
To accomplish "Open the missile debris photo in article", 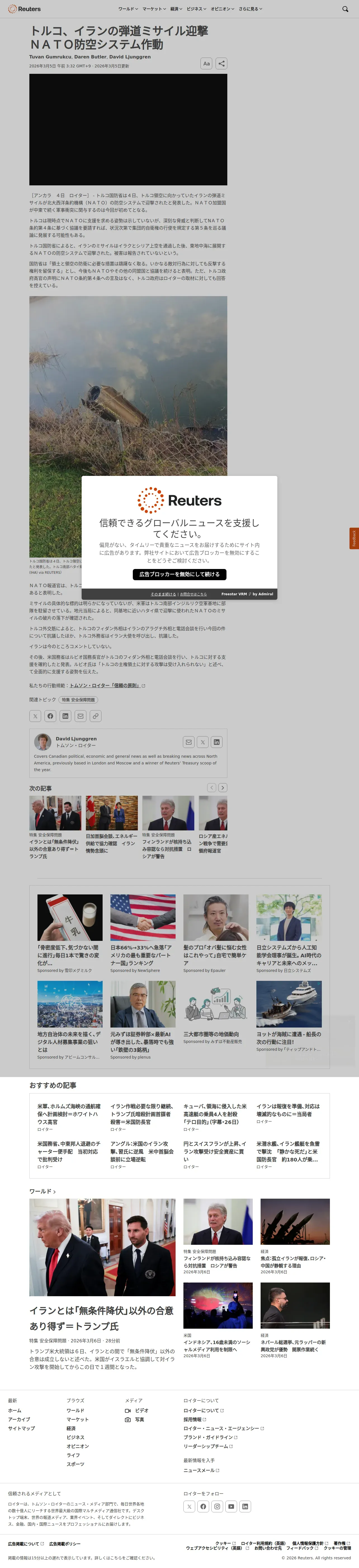I will click(128, 426).
